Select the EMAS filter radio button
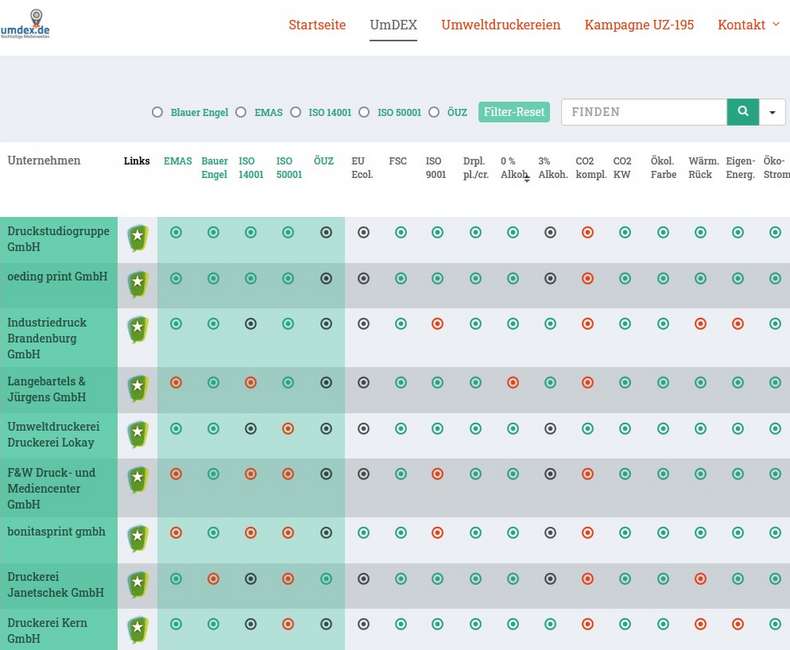The image size is (790, 650). tap(241, 112)
